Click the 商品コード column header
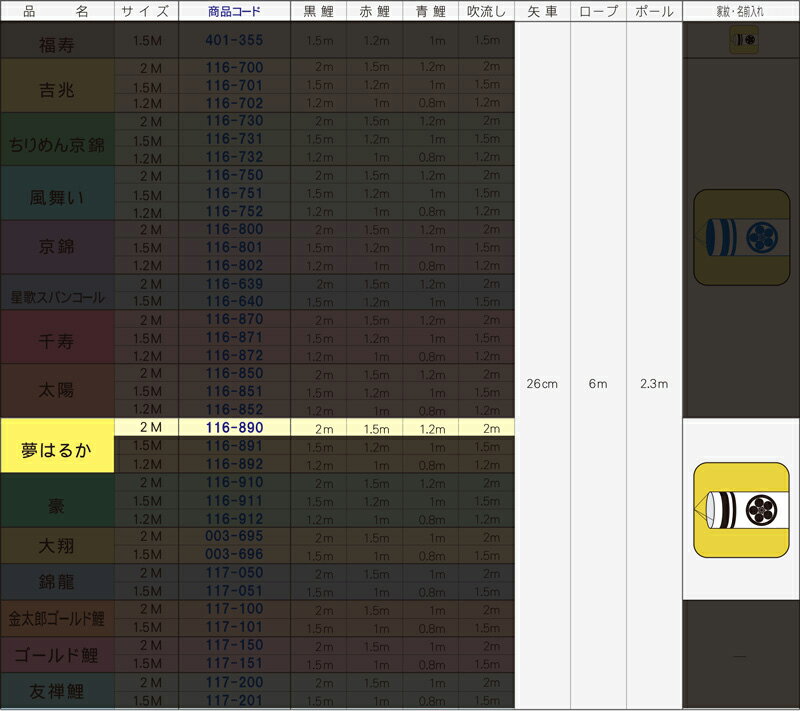 tap(234, 12)
